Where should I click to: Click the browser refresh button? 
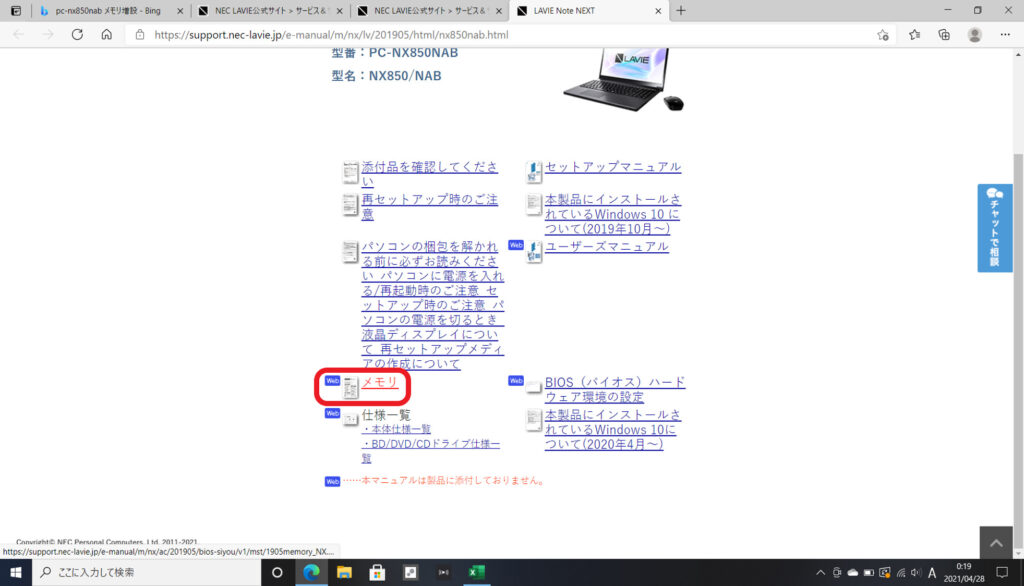click(x=77, y=34)
